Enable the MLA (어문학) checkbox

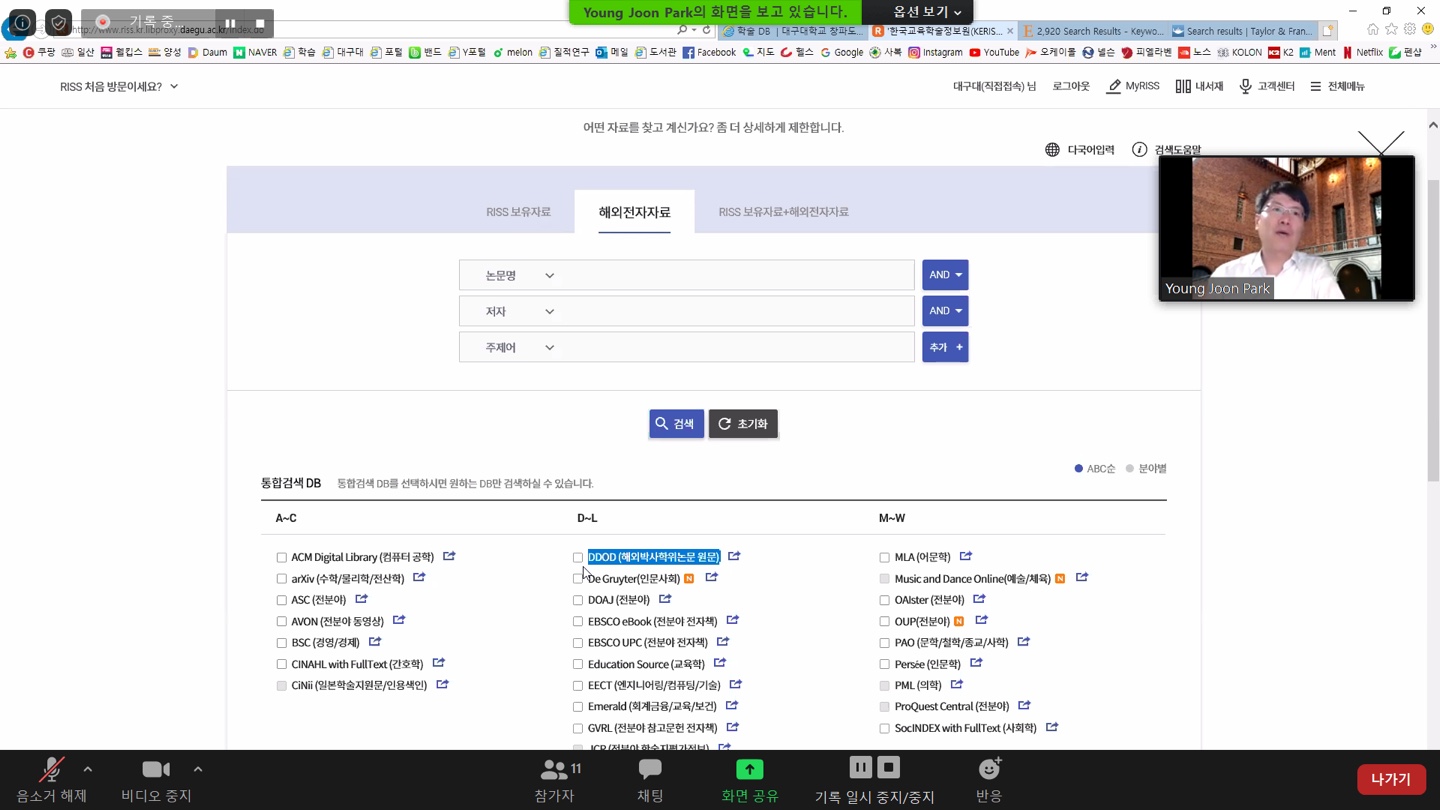pos(884,558)
